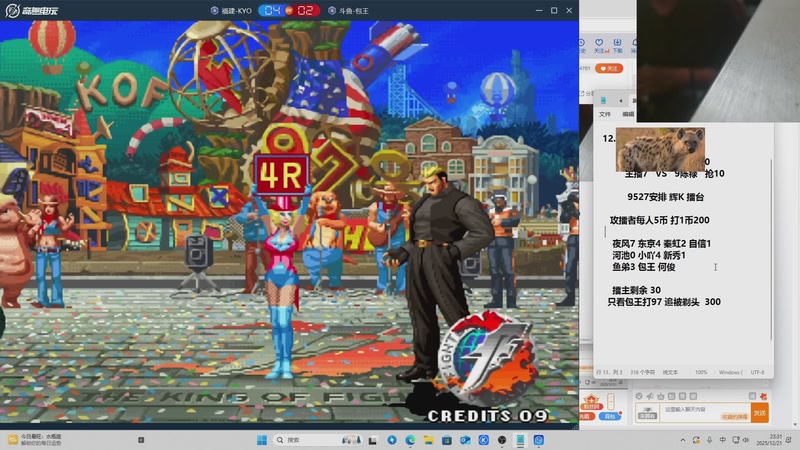Click the CREDITS 09 counter in the game
800x450 pixels.
(487, 416)
